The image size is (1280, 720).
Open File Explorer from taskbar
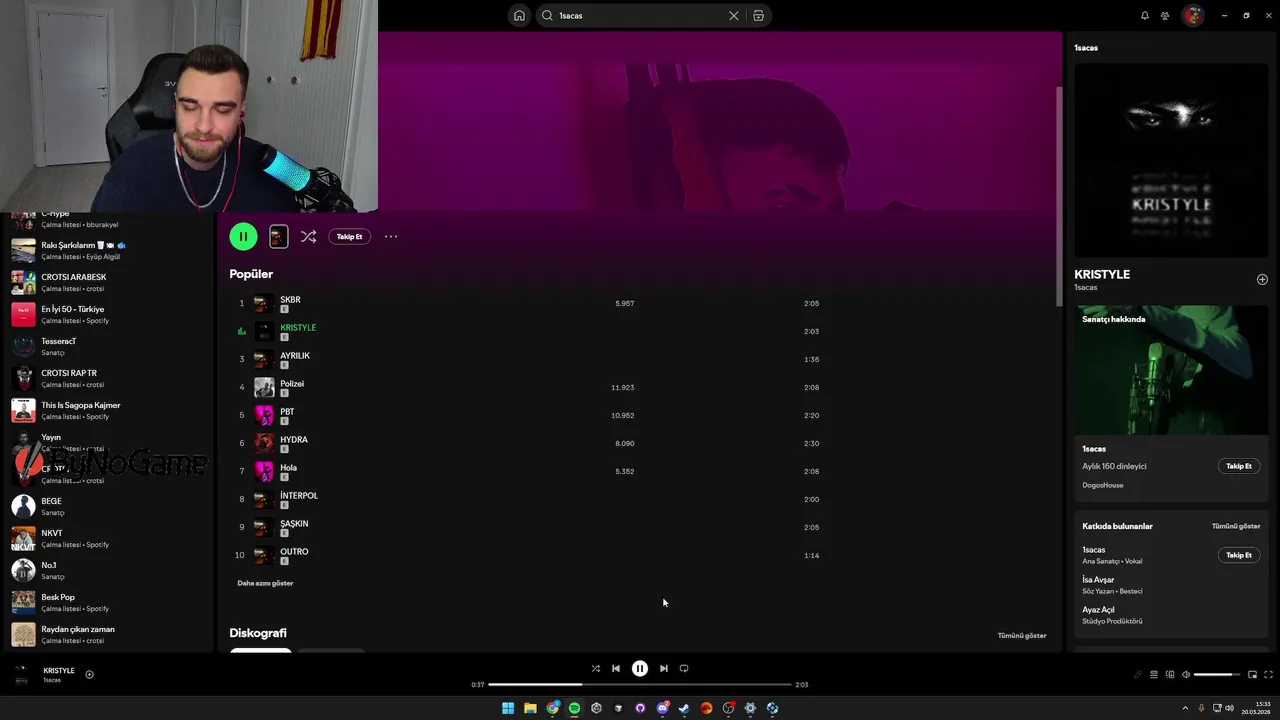point(530,708)
